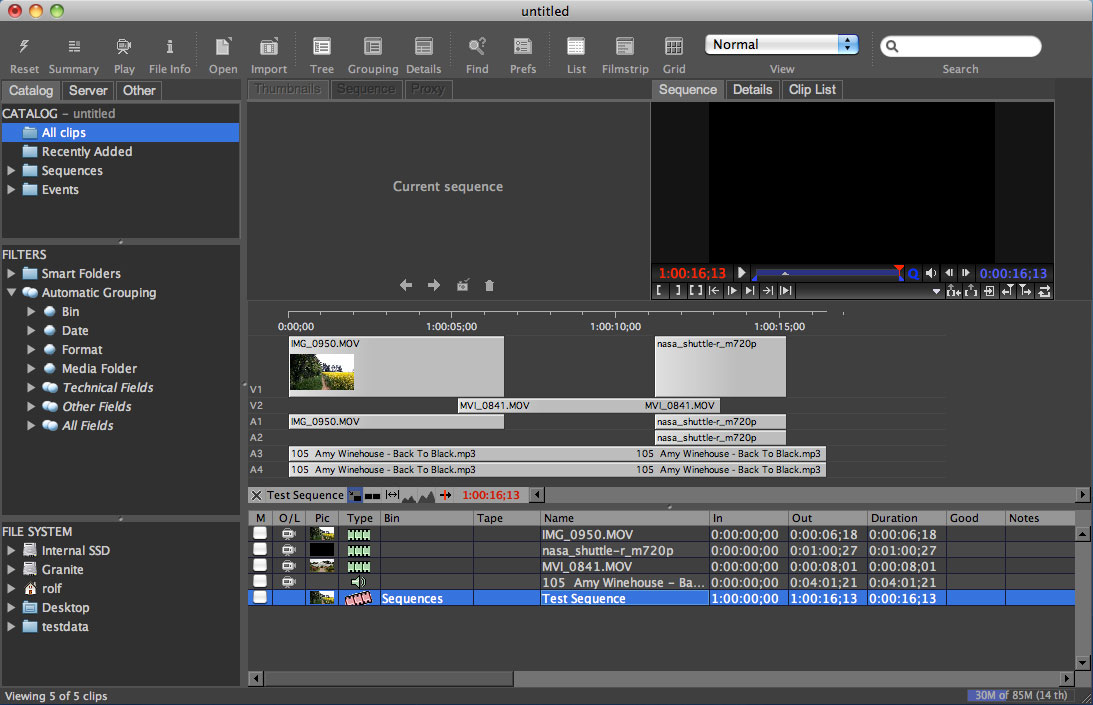Expand the Smart Folders filter
Image resolution: width=1093 pixels, height=705 pixels.
tap(11, 273)
